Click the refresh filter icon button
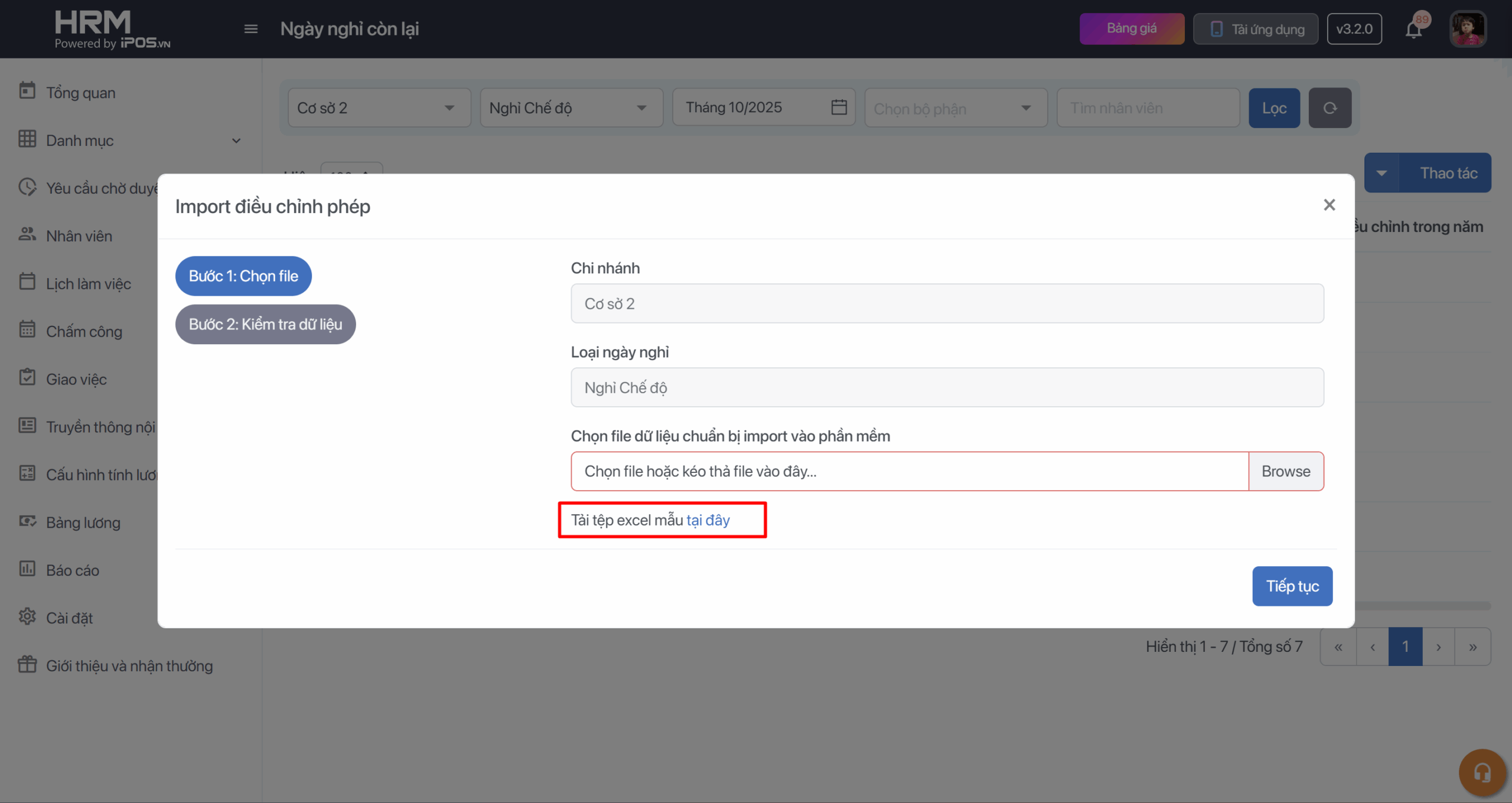The width and height of the screenshot is (1512, 803). click(1329, 108)
